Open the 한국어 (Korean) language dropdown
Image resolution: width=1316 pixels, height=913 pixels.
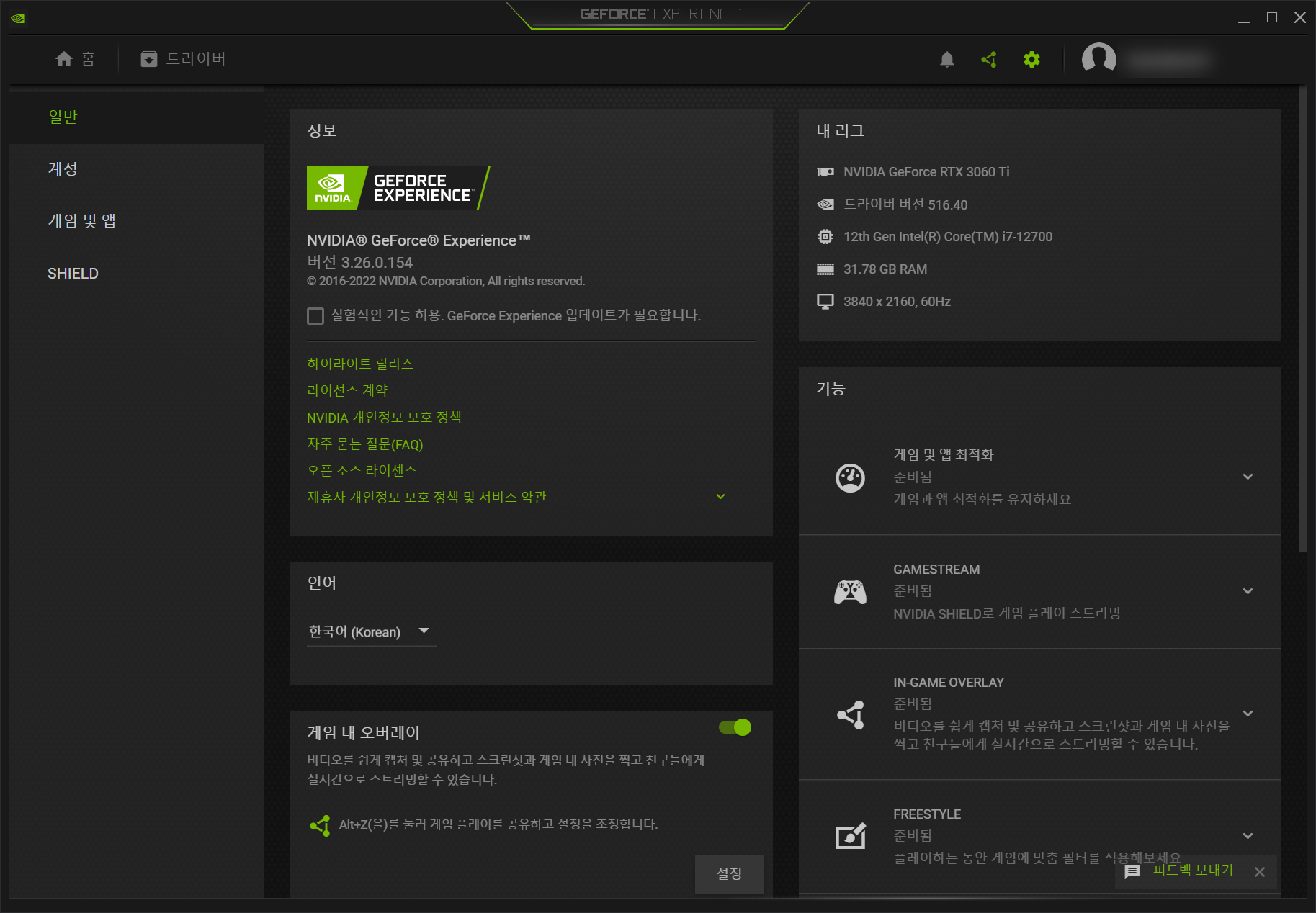[x=371, y=631]
